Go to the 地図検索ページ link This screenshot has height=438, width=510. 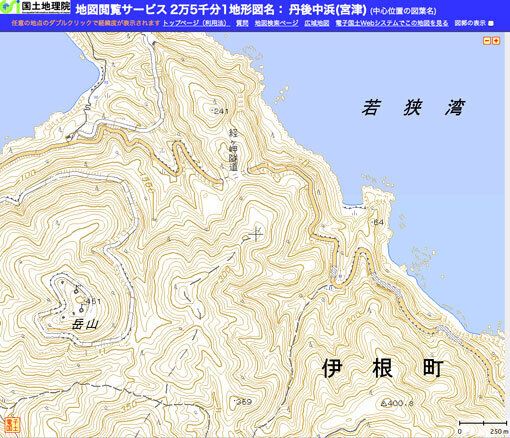(276, 23)
